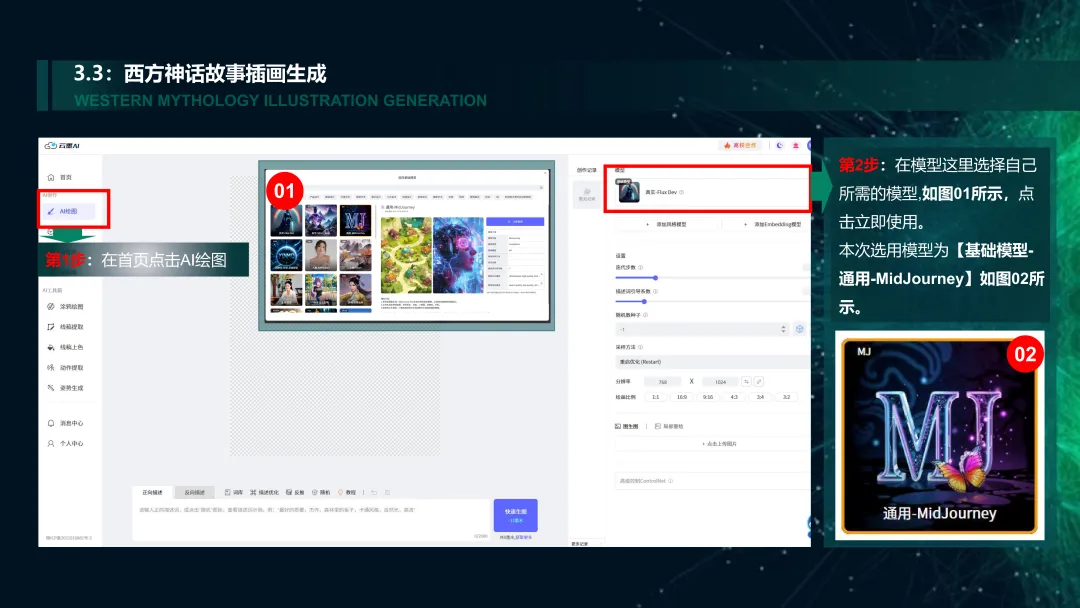This screenshot has height=608, width=1080.
Task: Click the 随机数种子 seed input field
Action: pyautogui.click(x=701, y=330)
